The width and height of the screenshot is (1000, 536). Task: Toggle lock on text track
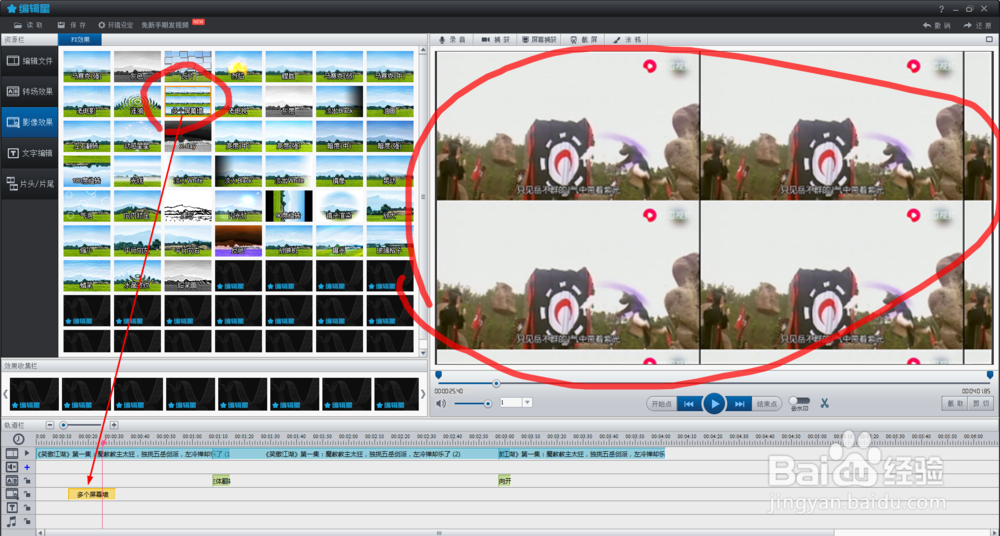[x=27, y=507]
